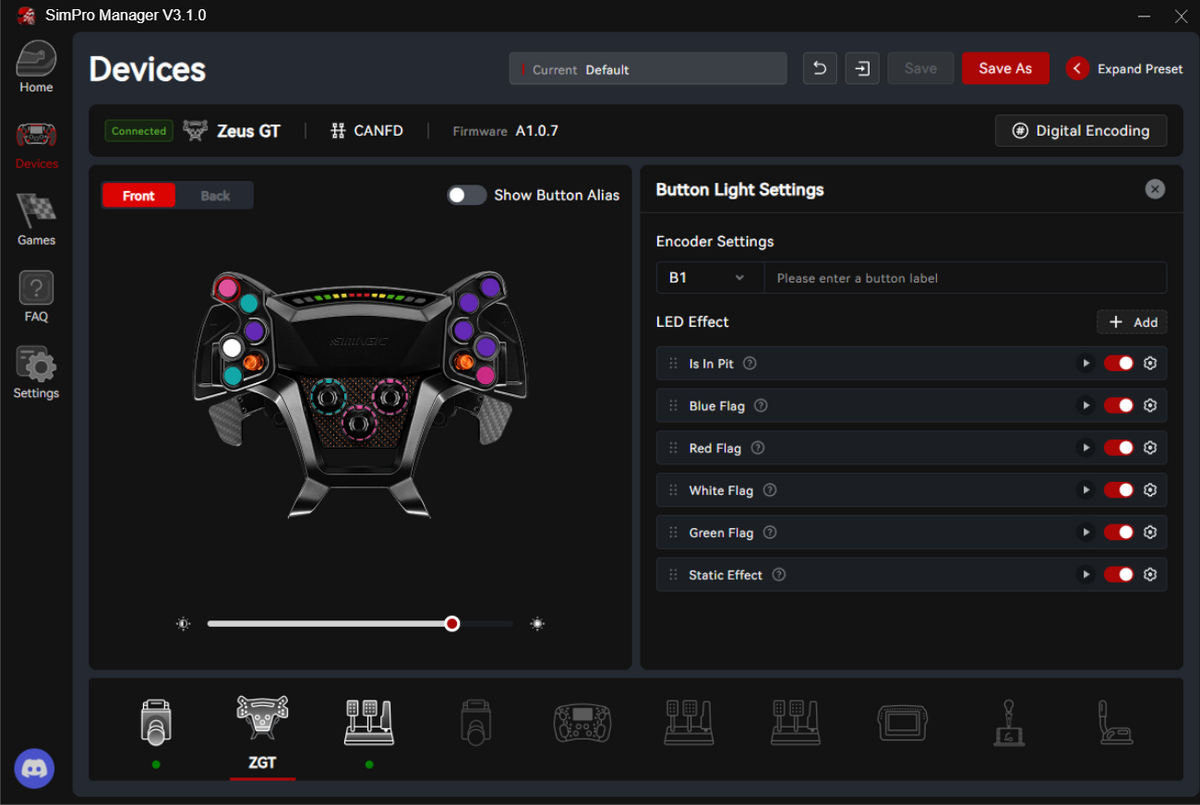Click the red Expand Preset chevron
Image resolution: width=1200 pixels, height=805 pixels.
pyautogui.click(x=1077, y=69)
